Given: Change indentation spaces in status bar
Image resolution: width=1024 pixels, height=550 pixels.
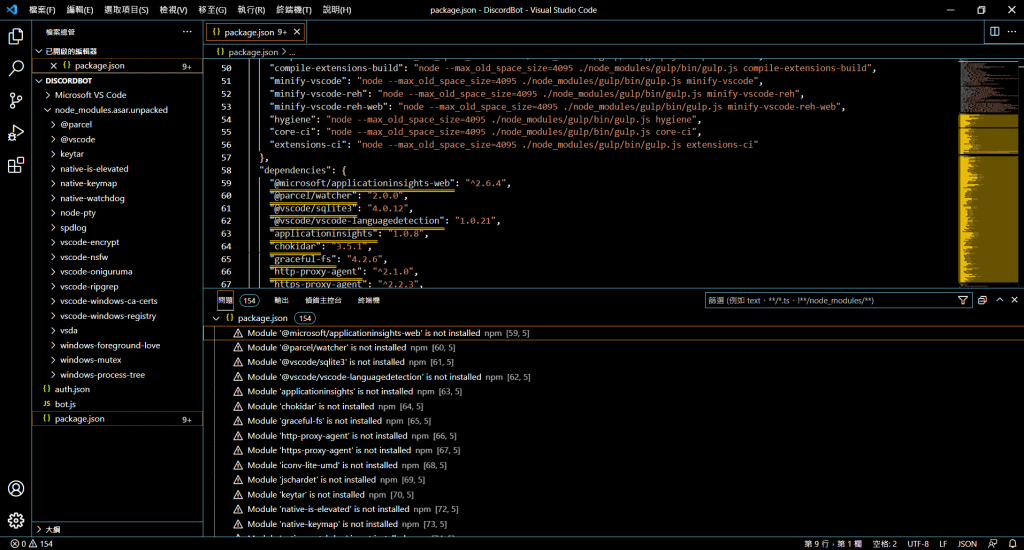Looking at the screenshot, I should 885,543.
